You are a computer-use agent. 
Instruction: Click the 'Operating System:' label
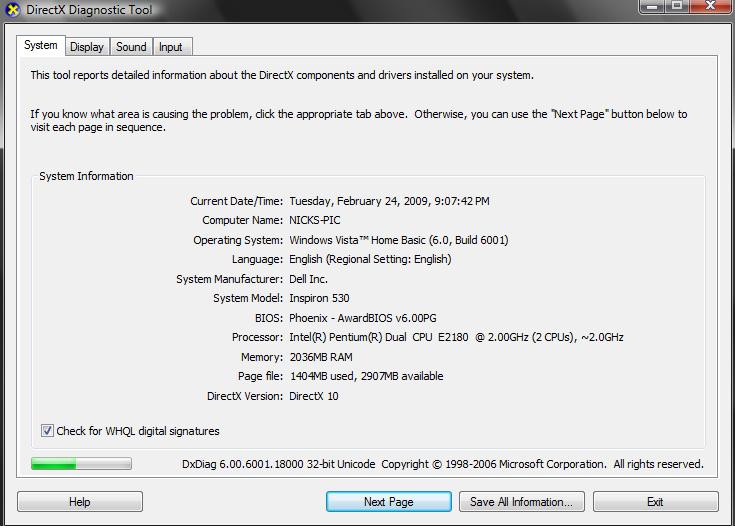point(238,240)
